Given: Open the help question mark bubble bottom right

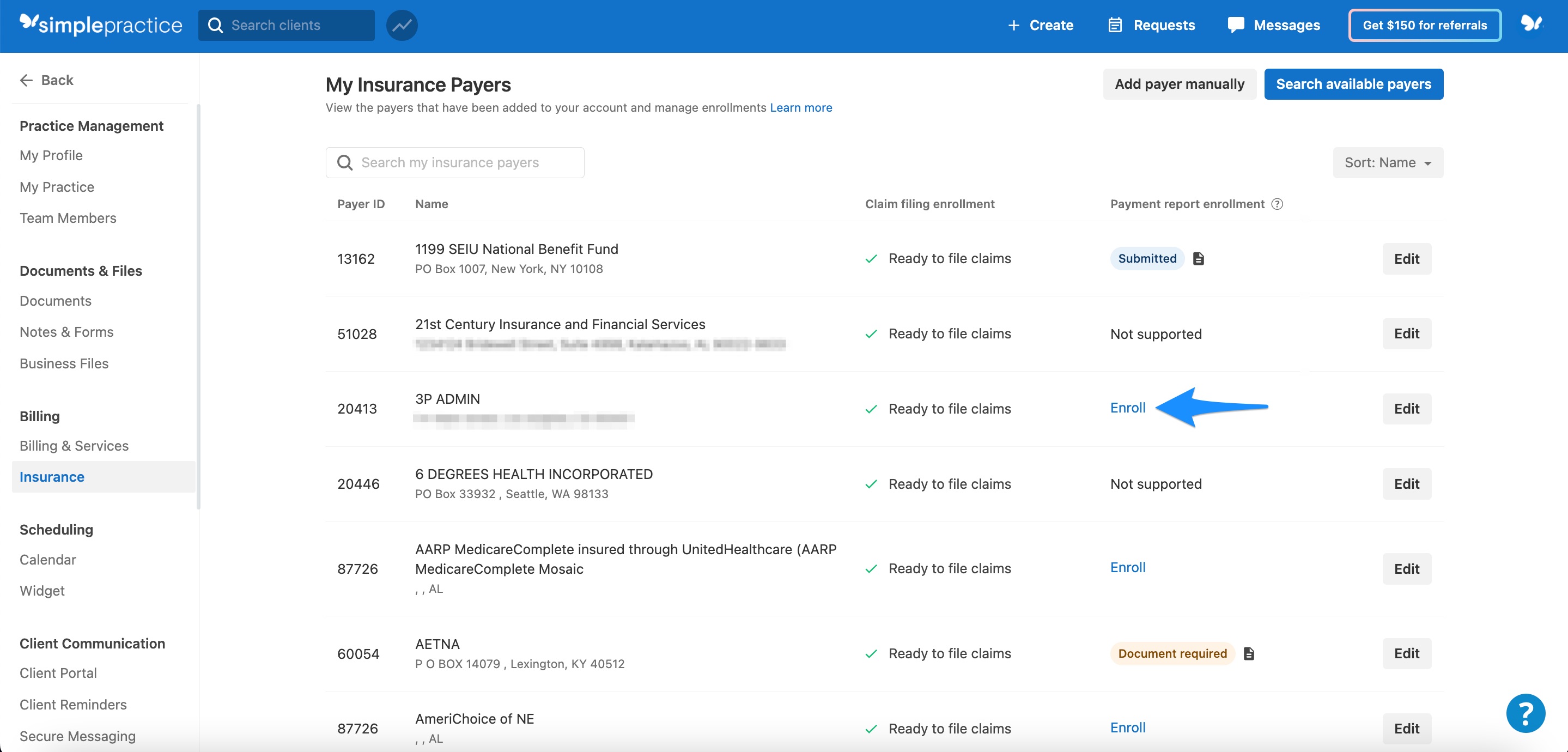Looking at the screenshot, I should 1526,713.
